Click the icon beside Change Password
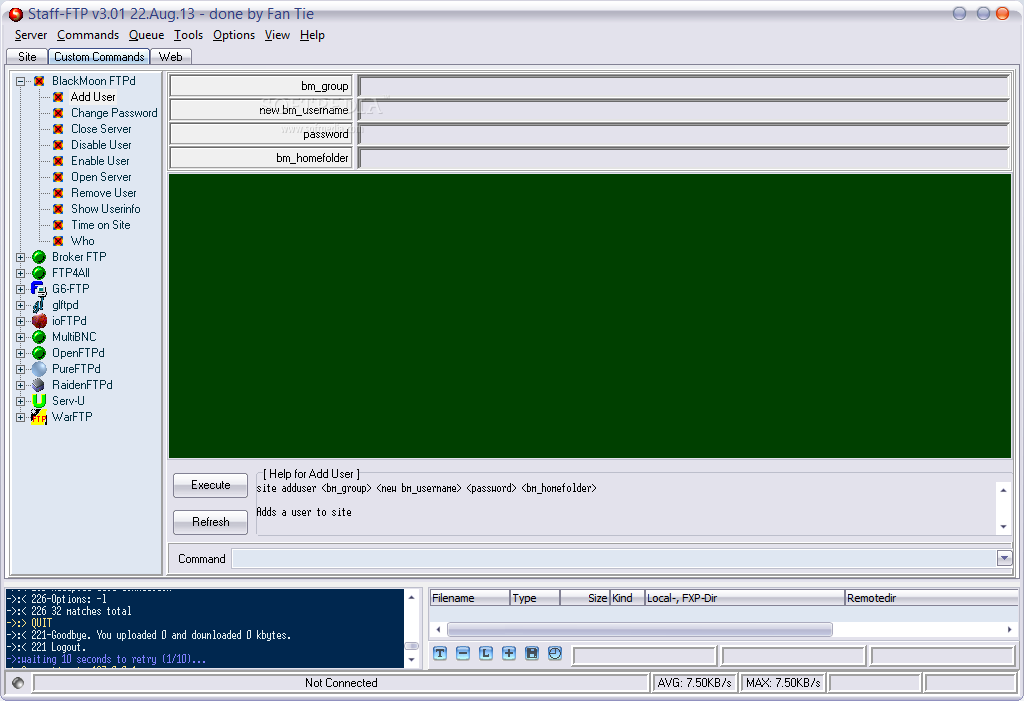Viewport: 1024px width, 701px height. [58, 113]
